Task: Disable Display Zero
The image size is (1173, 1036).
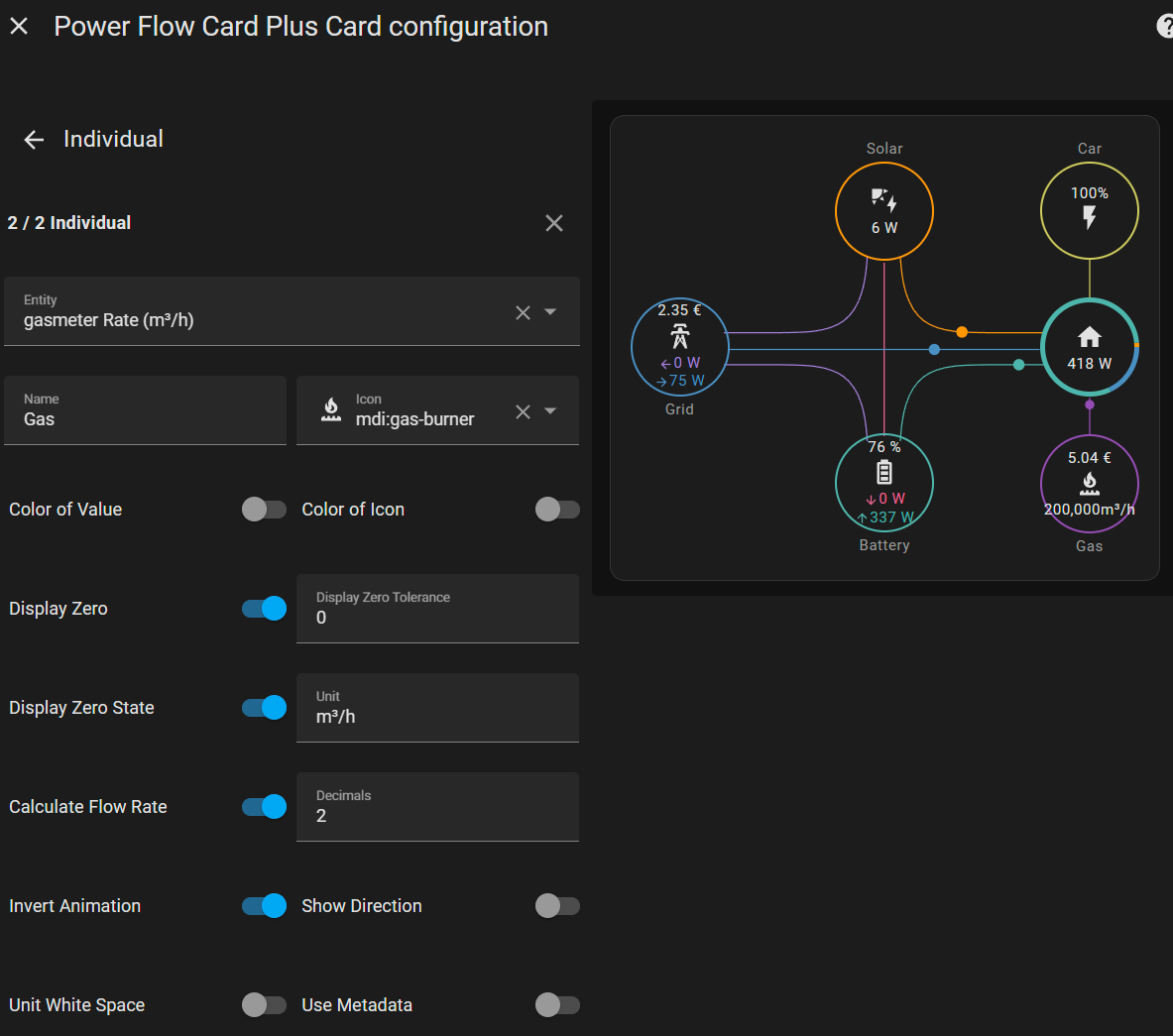Action: [x=263, y=608]
